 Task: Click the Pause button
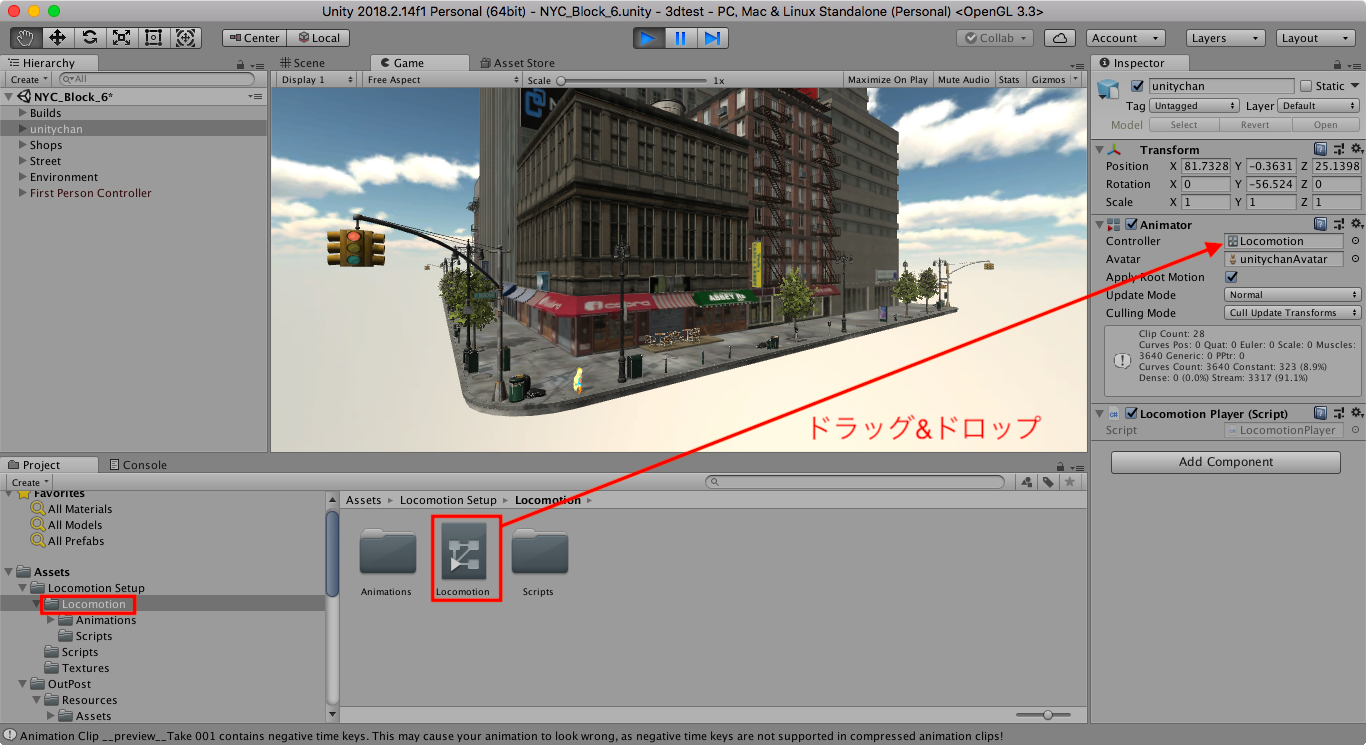(x=680, y=38)
